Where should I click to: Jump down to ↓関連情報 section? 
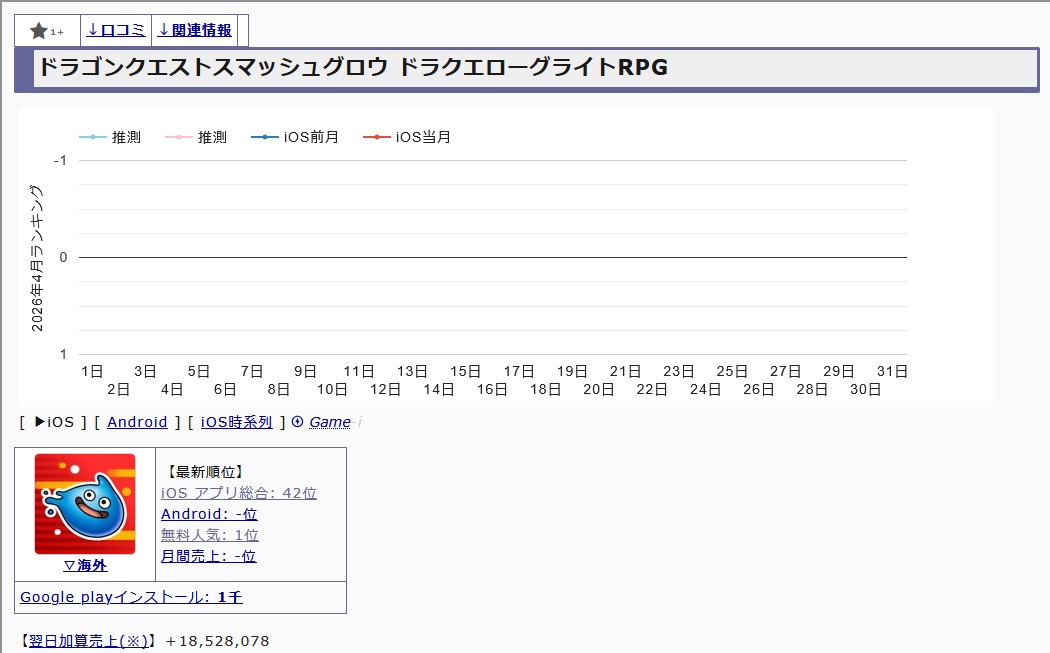click(194, 31)
